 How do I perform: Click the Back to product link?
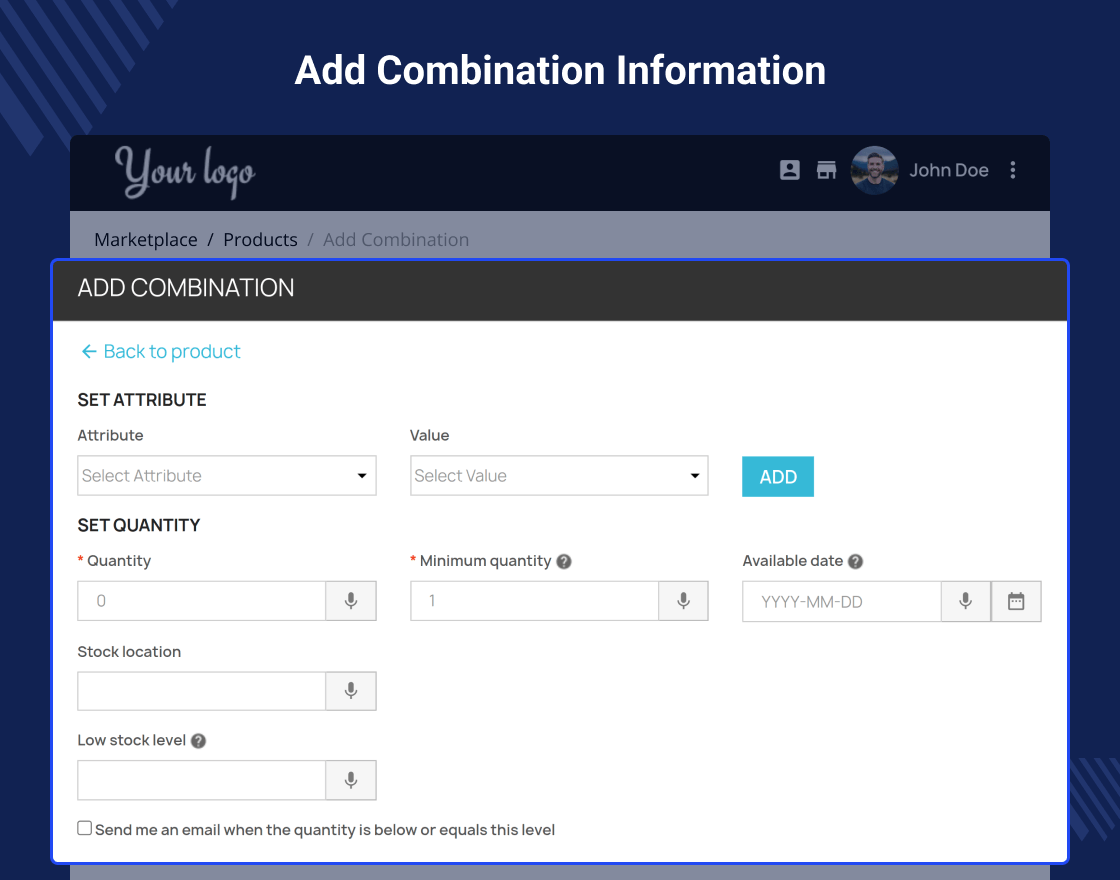(x=171, y=351)
